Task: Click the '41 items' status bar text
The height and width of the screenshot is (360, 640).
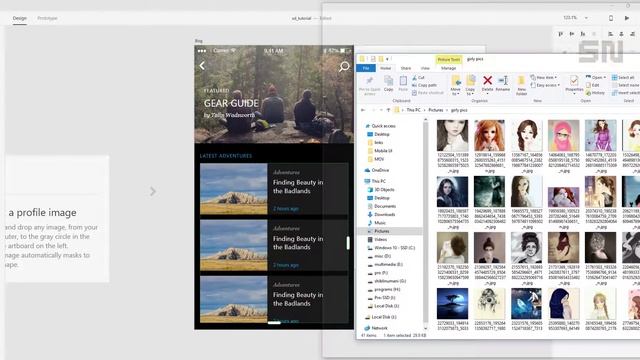Action: tap(369, 336)
